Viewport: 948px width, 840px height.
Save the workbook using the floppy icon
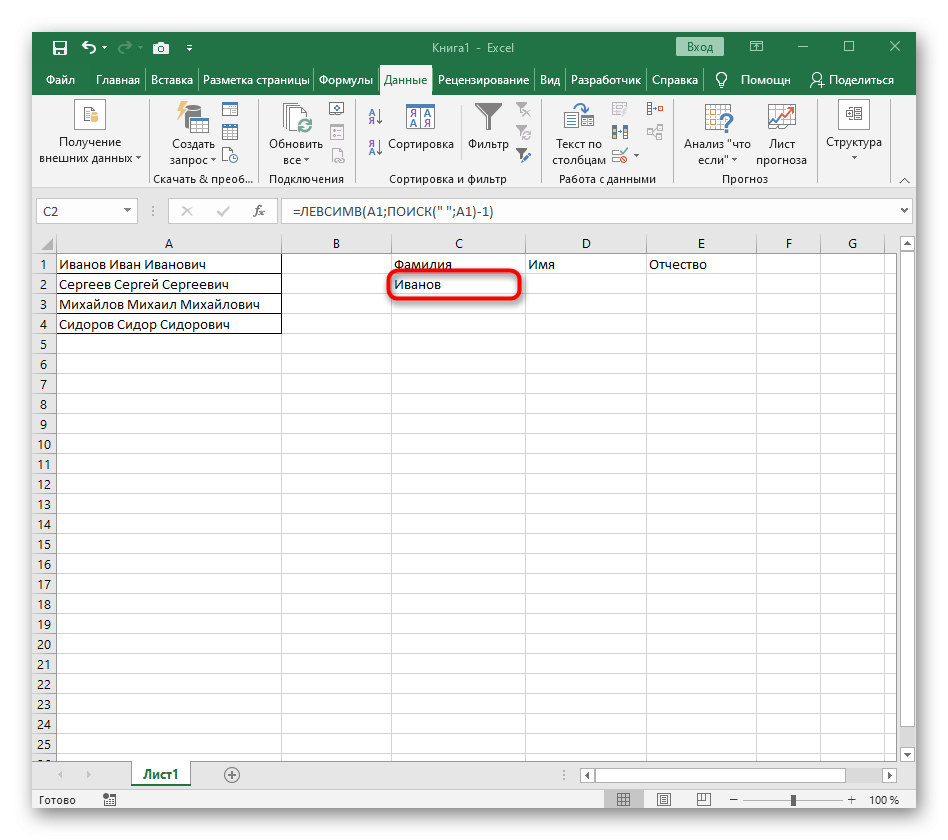pyautogui.click(x=60, y=47)
